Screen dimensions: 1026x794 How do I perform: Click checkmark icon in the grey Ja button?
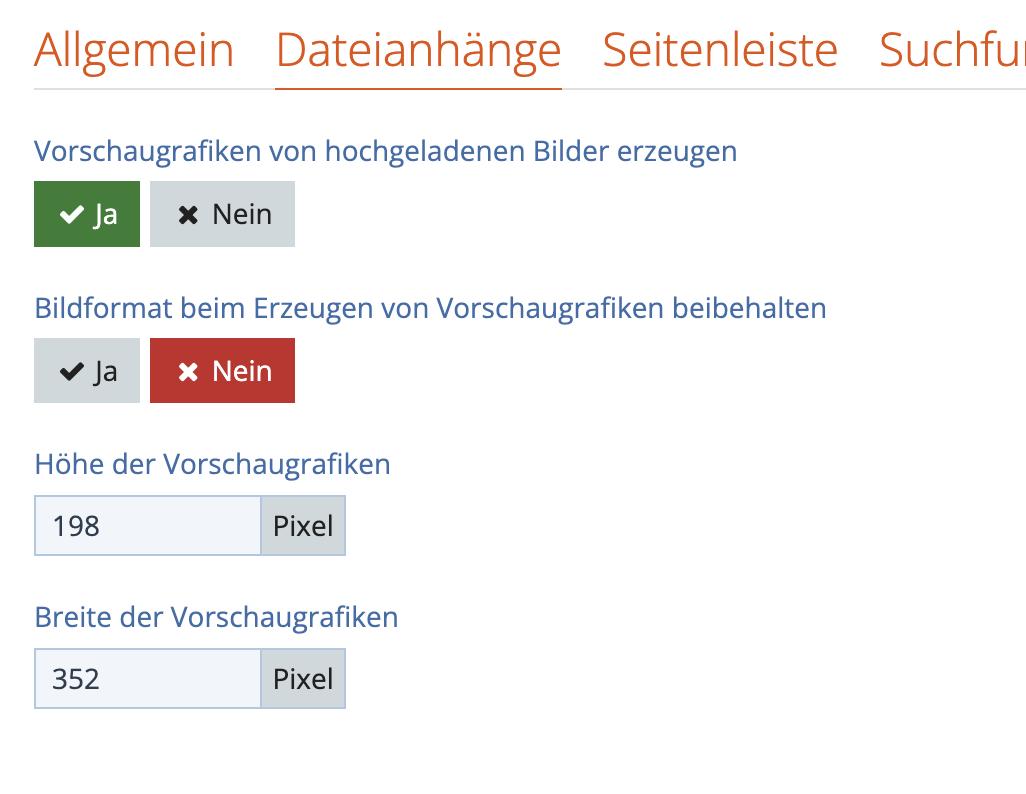pos(71,372)
